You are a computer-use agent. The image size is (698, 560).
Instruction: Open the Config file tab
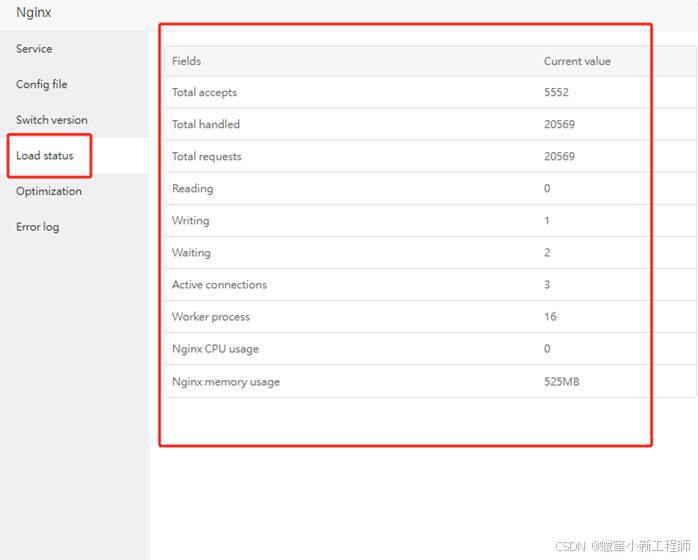point(41,84)
